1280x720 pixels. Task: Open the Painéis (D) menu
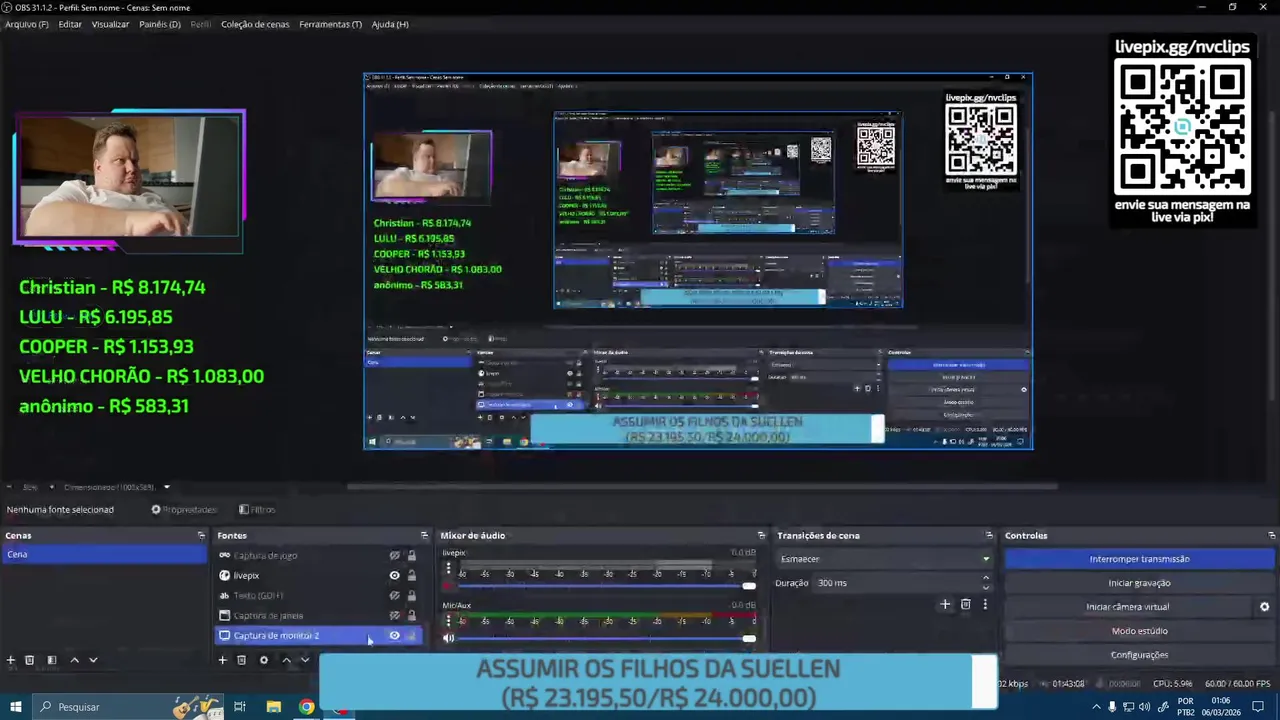(x=160, y=24)
